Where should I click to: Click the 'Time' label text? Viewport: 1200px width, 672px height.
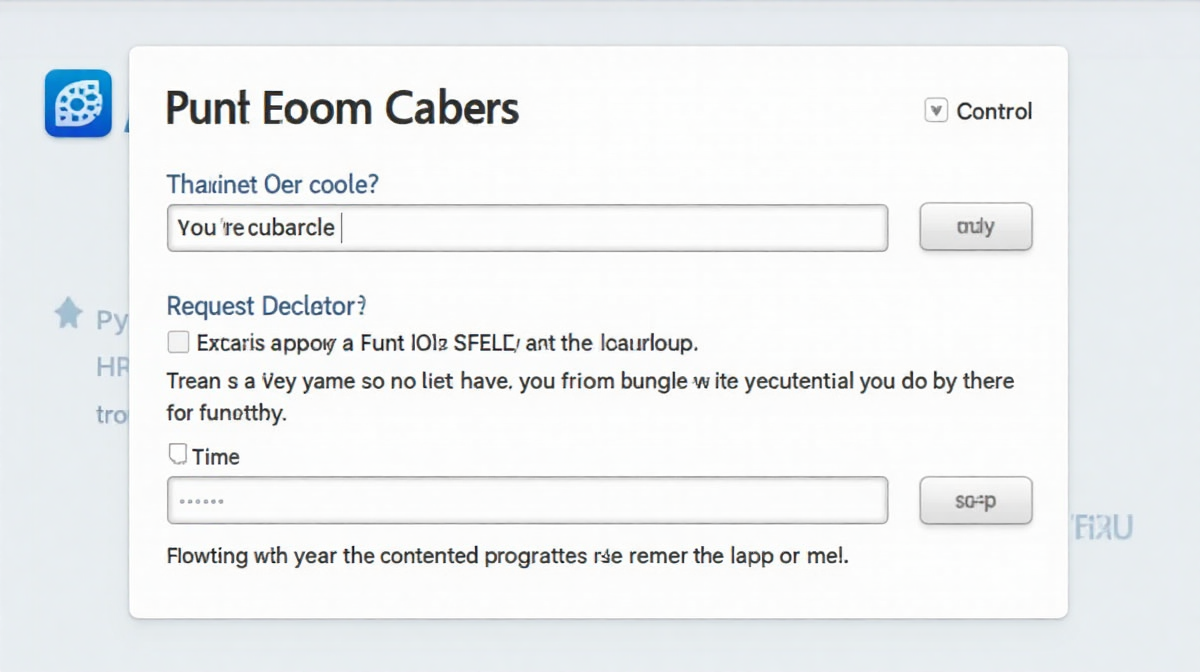click(216, 457)
